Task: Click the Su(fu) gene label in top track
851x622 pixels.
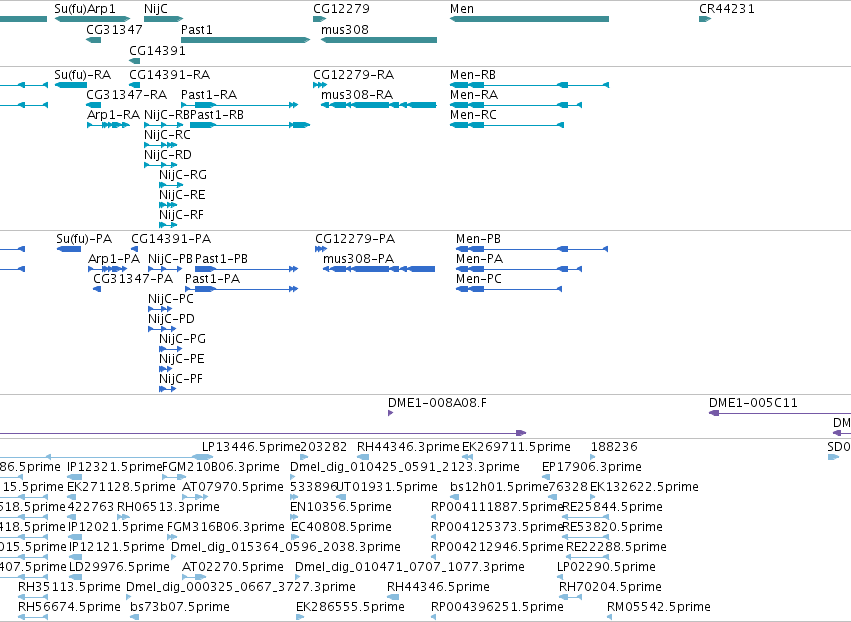Action: [x=71, y=9]
